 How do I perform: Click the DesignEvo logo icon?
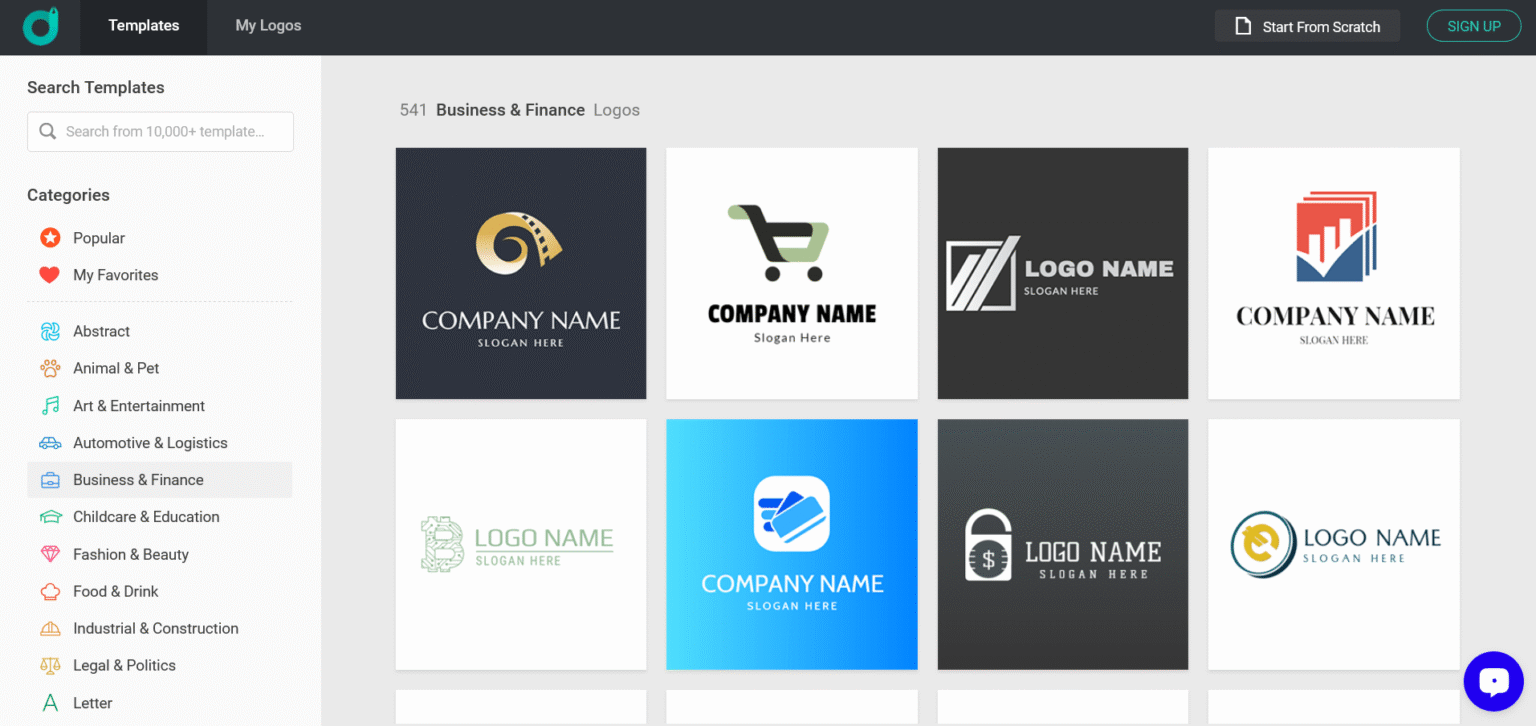(41, 27)
